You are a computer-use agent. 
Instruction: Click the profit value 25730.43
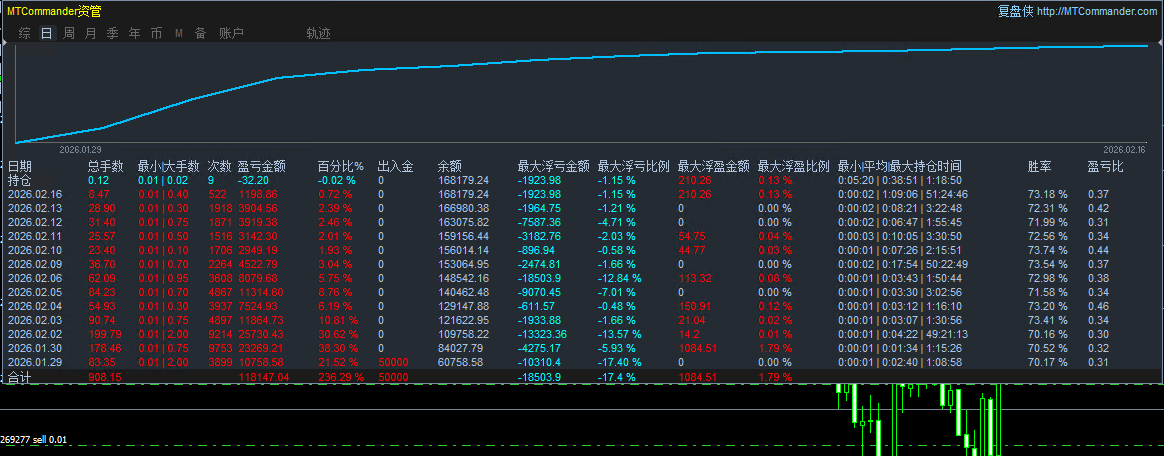[260, 335]
